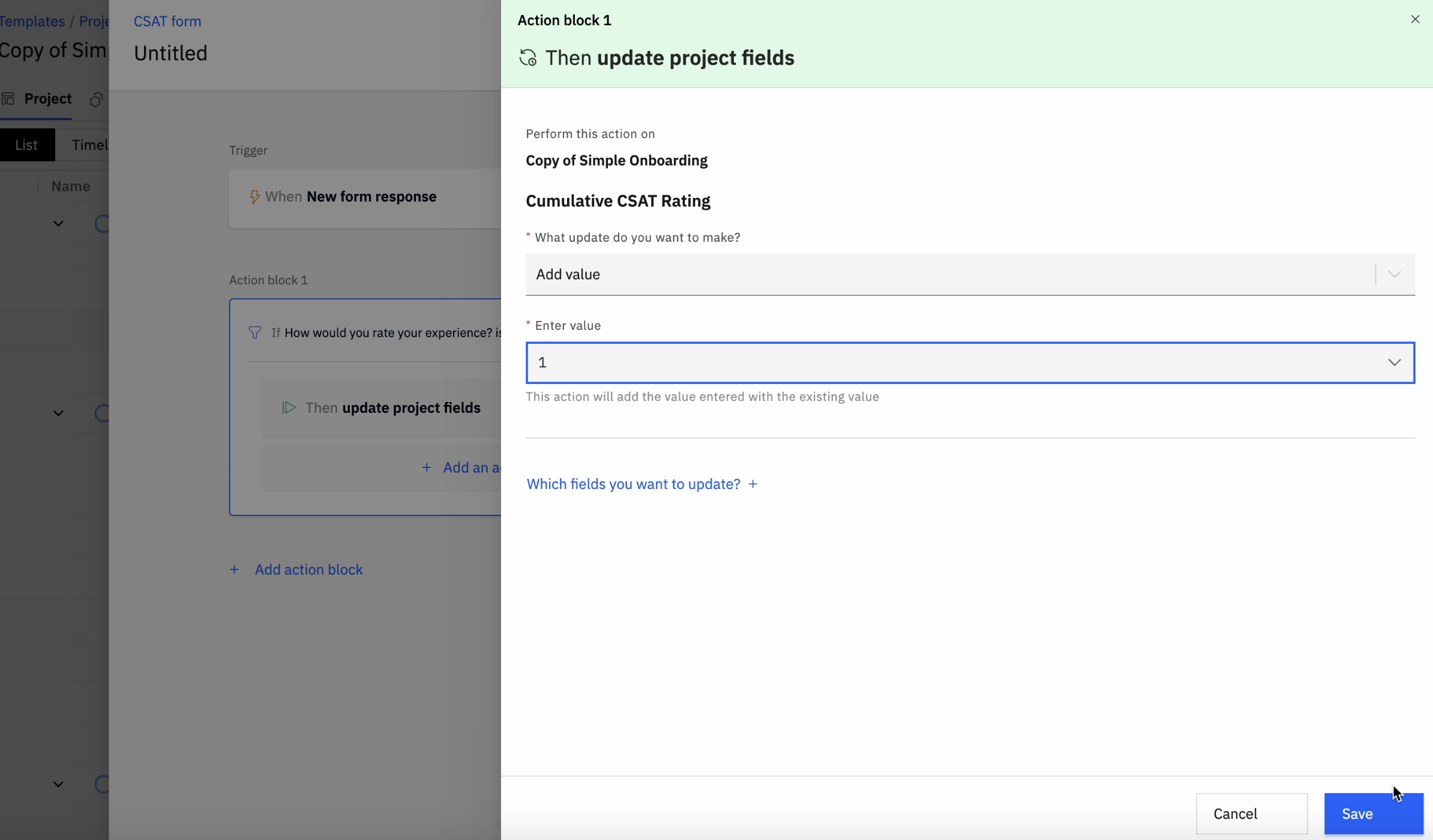Click the update project fields refresh icon

click(x=528, y=58)
